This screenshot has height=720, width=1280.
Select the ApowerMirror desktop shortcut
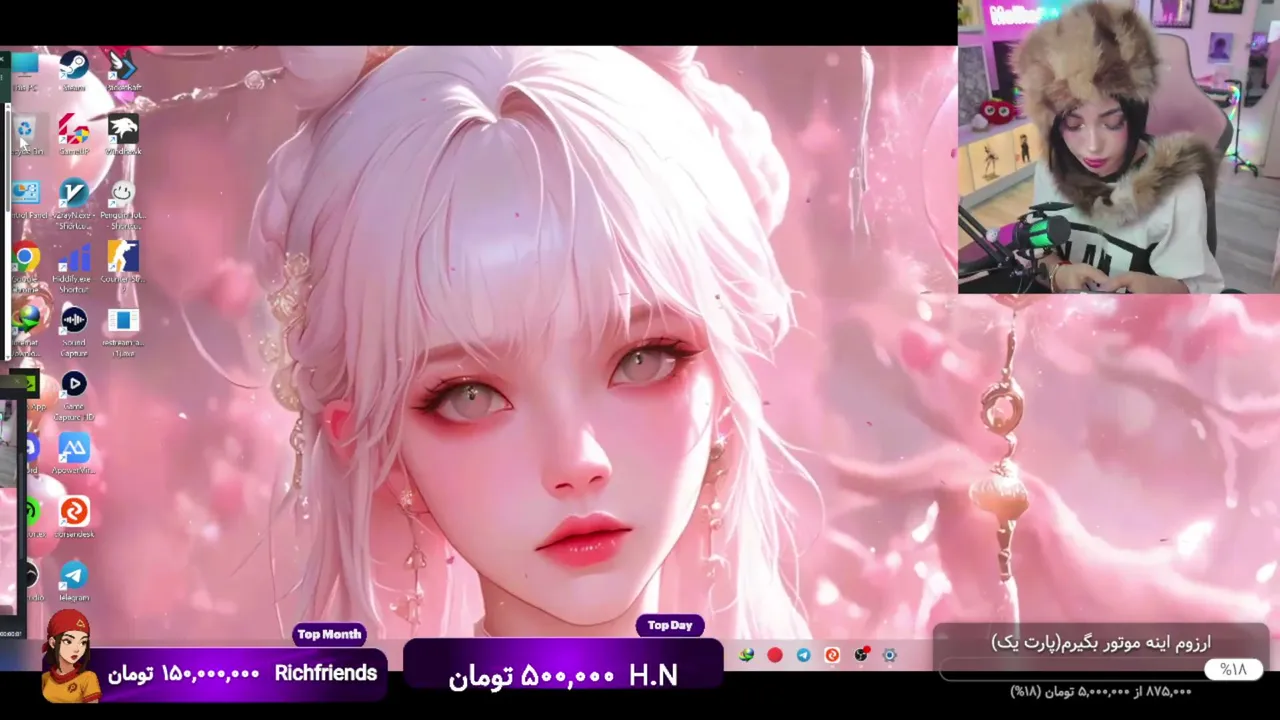coord(73,454)
